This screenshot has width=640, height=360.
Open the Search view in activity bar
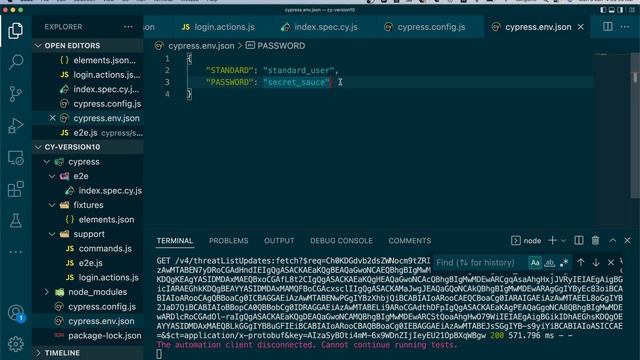tap(16, 62)
